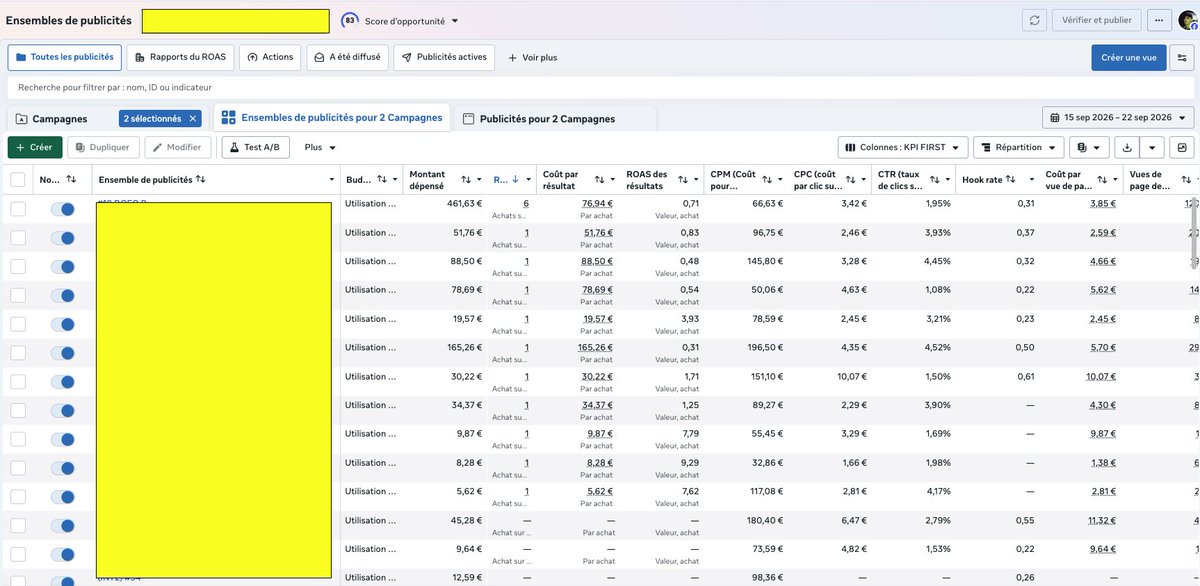Click the green Créer button
This screenshot has width=1200, height=586.
click(35, 147)
